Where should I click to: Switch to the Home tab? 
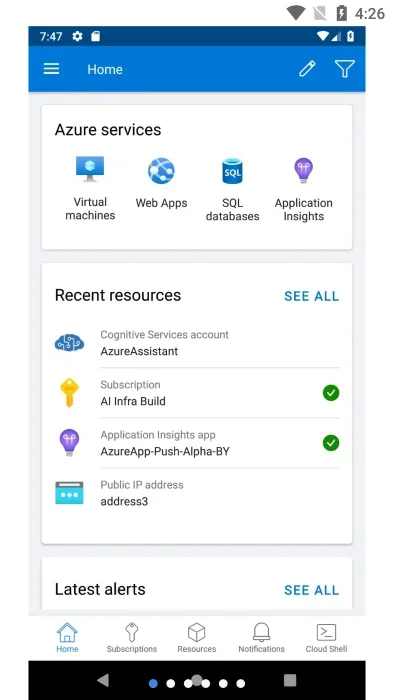click(x=67, y=638)
